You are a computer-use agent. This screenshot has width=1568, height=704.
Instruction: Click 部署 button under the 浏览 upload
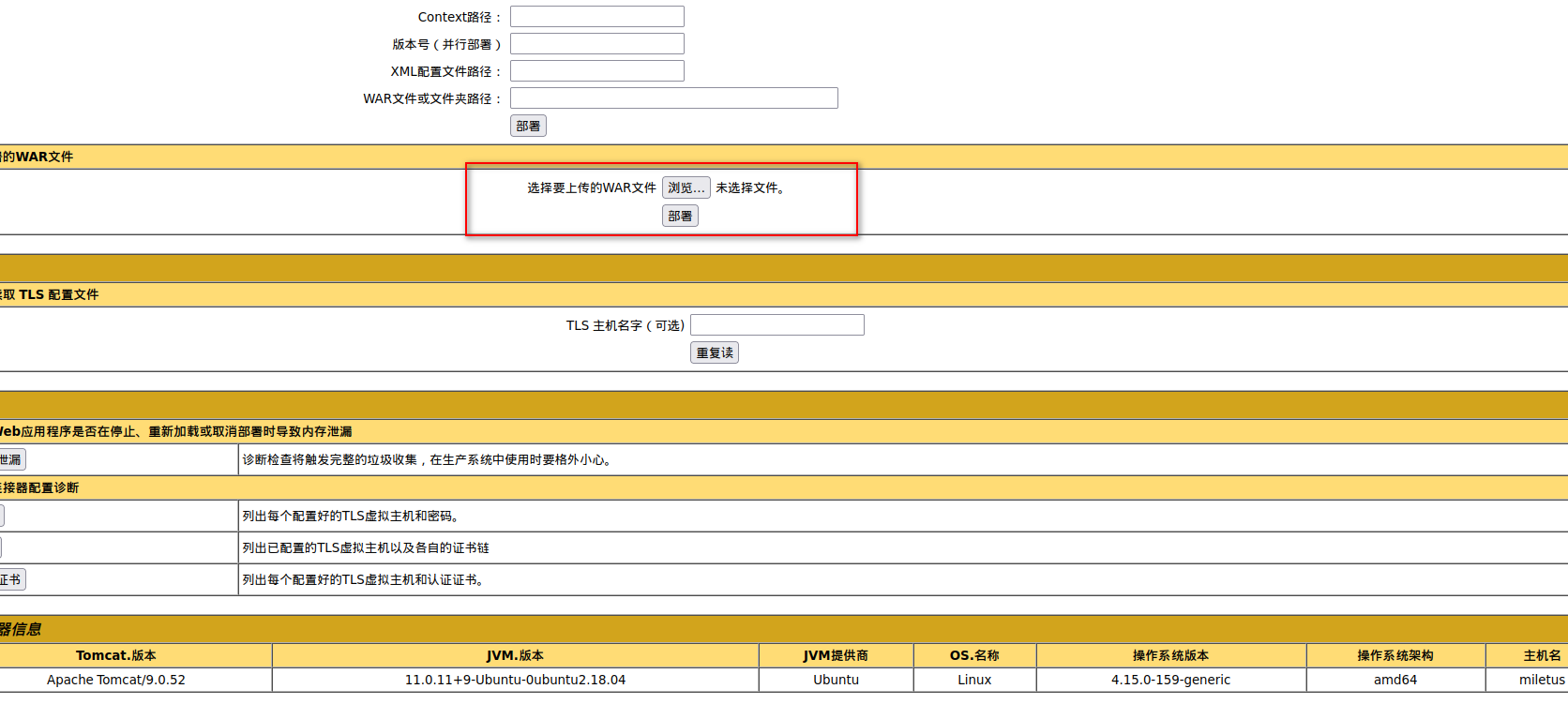(680, 216)
